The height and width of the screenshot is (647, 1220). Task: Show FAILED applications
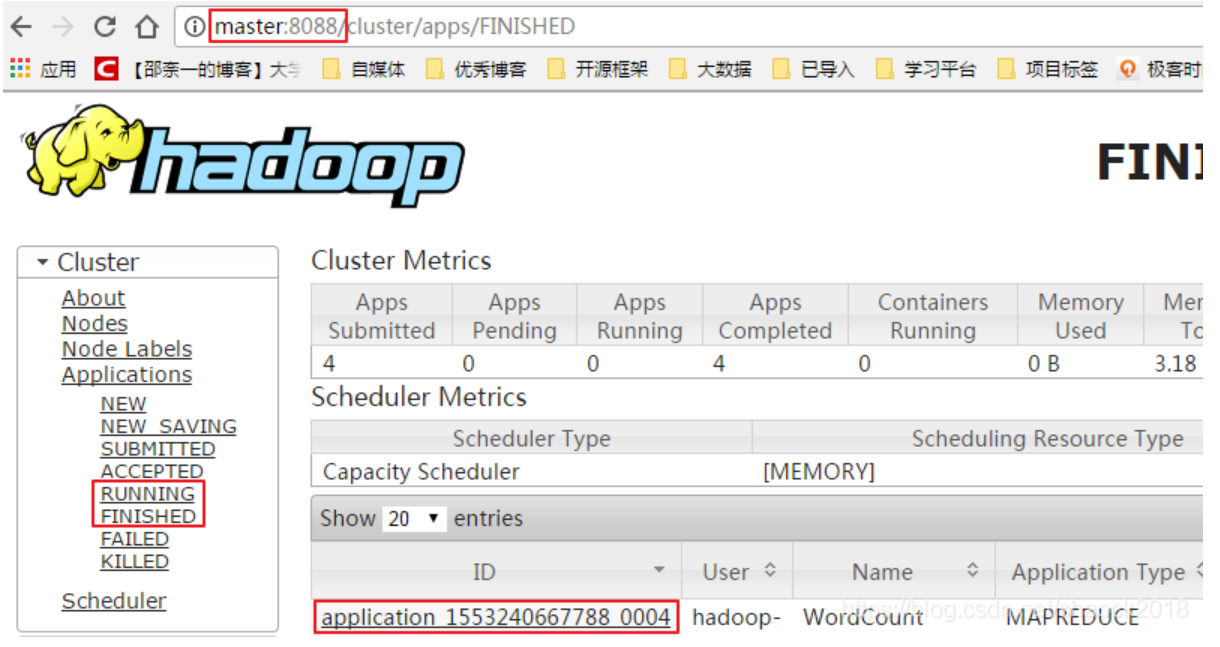coord(134,538)
